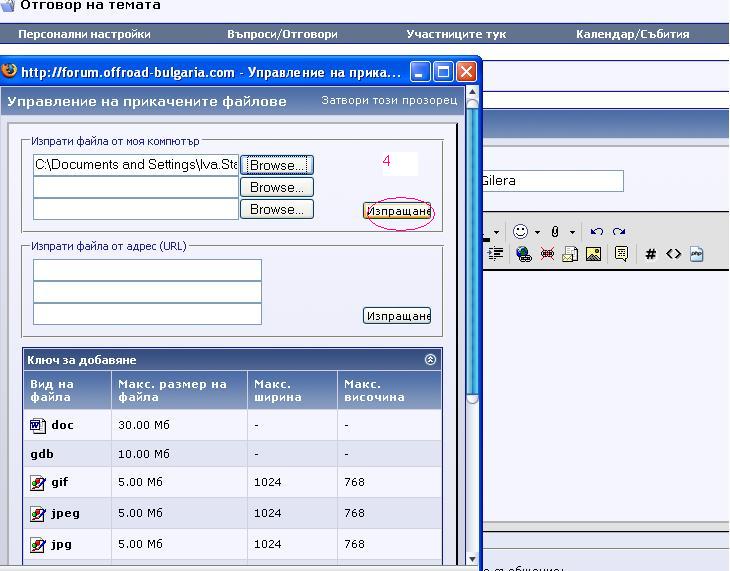Click the first Browse... button
This screenshot has width=730, height=571.
(x=277, y=165)
